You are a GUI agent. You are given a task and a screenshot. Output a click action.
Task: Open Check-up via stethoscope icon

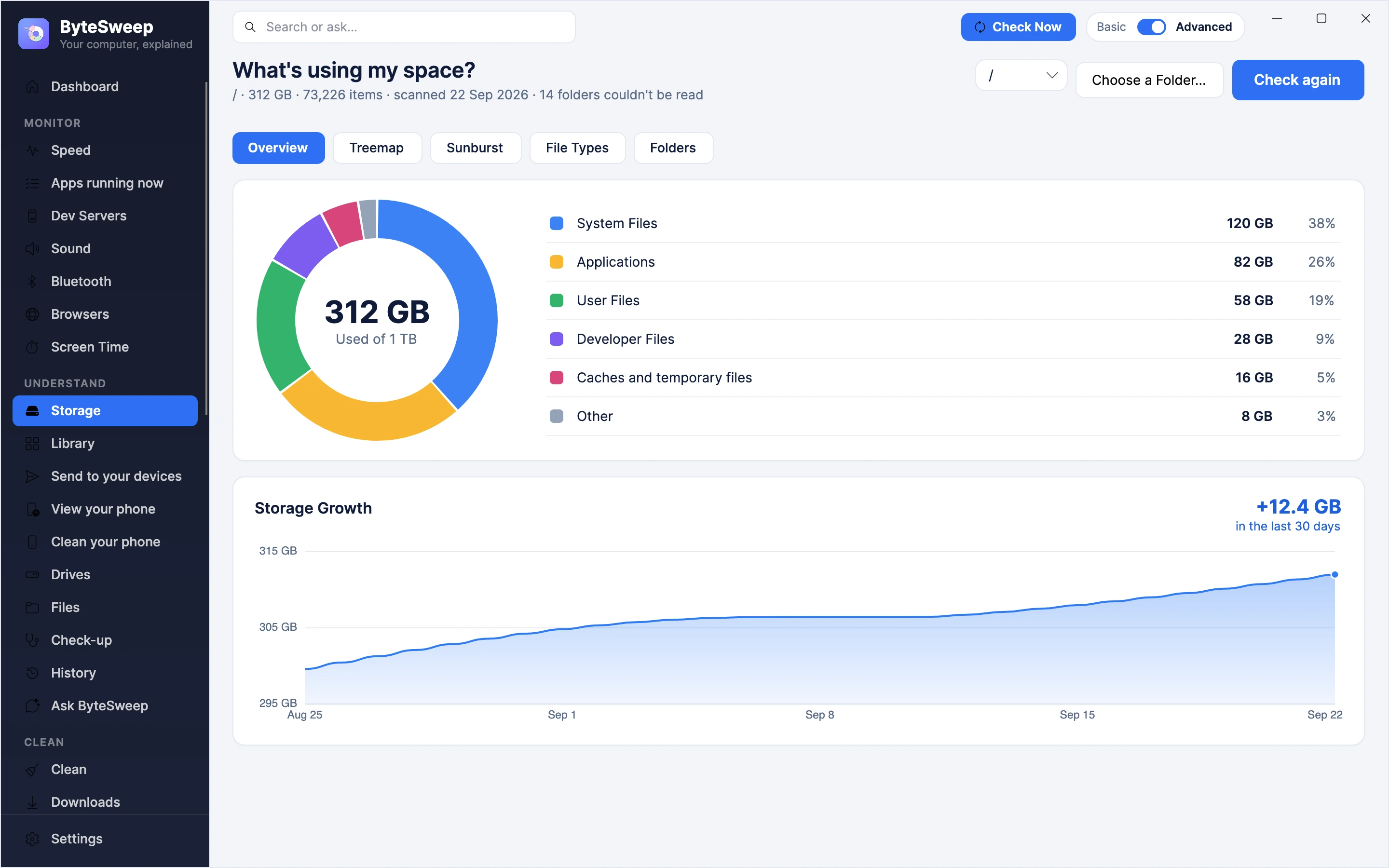coord(33,639)
